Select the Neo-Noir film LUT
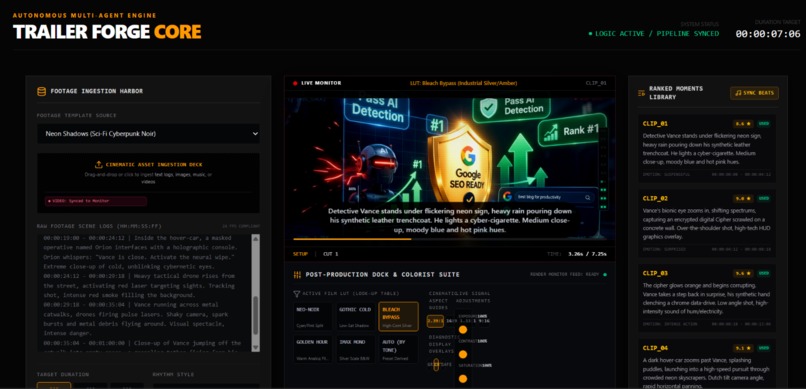The width and height of the screenshot is (806, 389). tap(314, 317)
